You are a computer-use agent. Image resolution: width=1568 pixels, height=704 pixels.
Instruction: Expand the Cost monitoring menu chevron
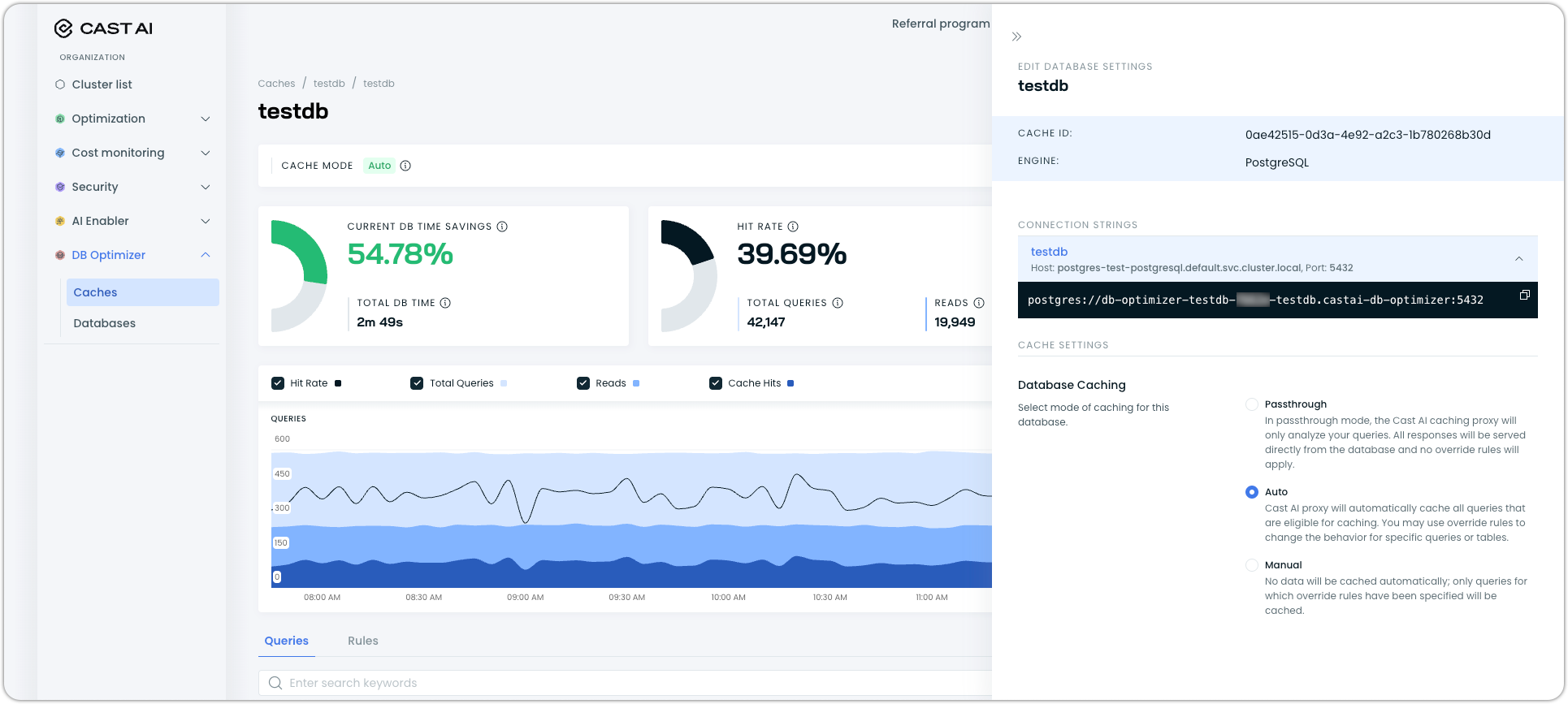(206, 153)
